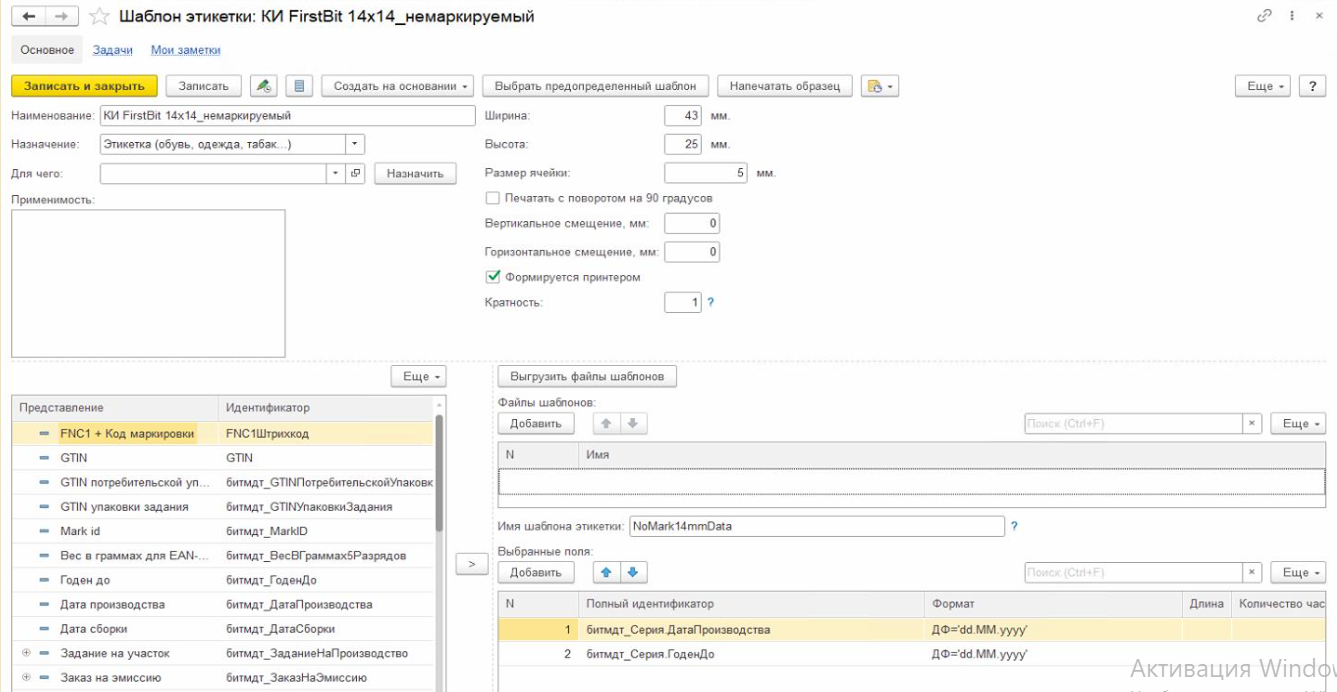This screenshot has width=1337, height=692.
Task: Open the Создать на основании dropdown
Action: pyautogui.click(x=401, y=86)
